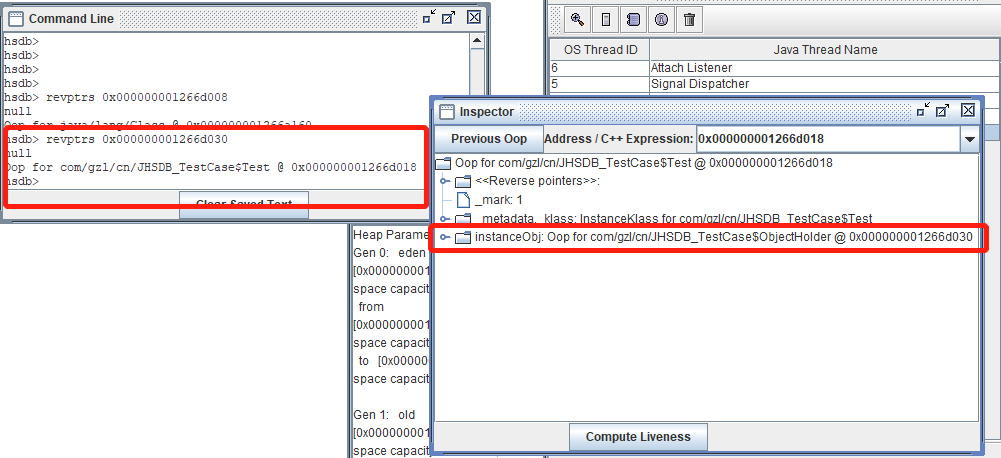This screenshot has height=458, width=1001.
Task: Click the Command Line scrollbar up arrow
Action: pyautogui.click(x=477, y=41)
